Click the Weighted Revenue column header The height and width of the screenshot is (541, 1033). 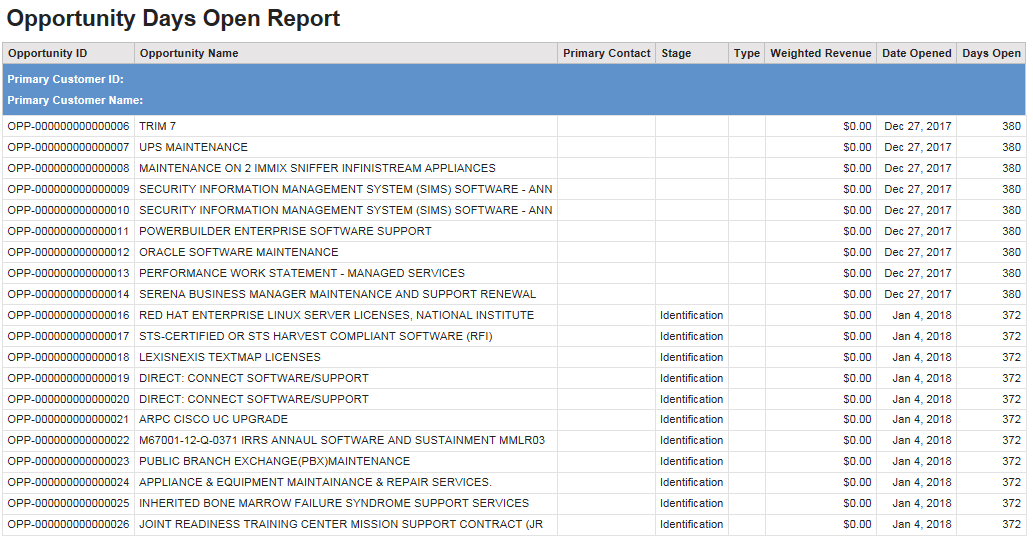click(x=820, y=53)
